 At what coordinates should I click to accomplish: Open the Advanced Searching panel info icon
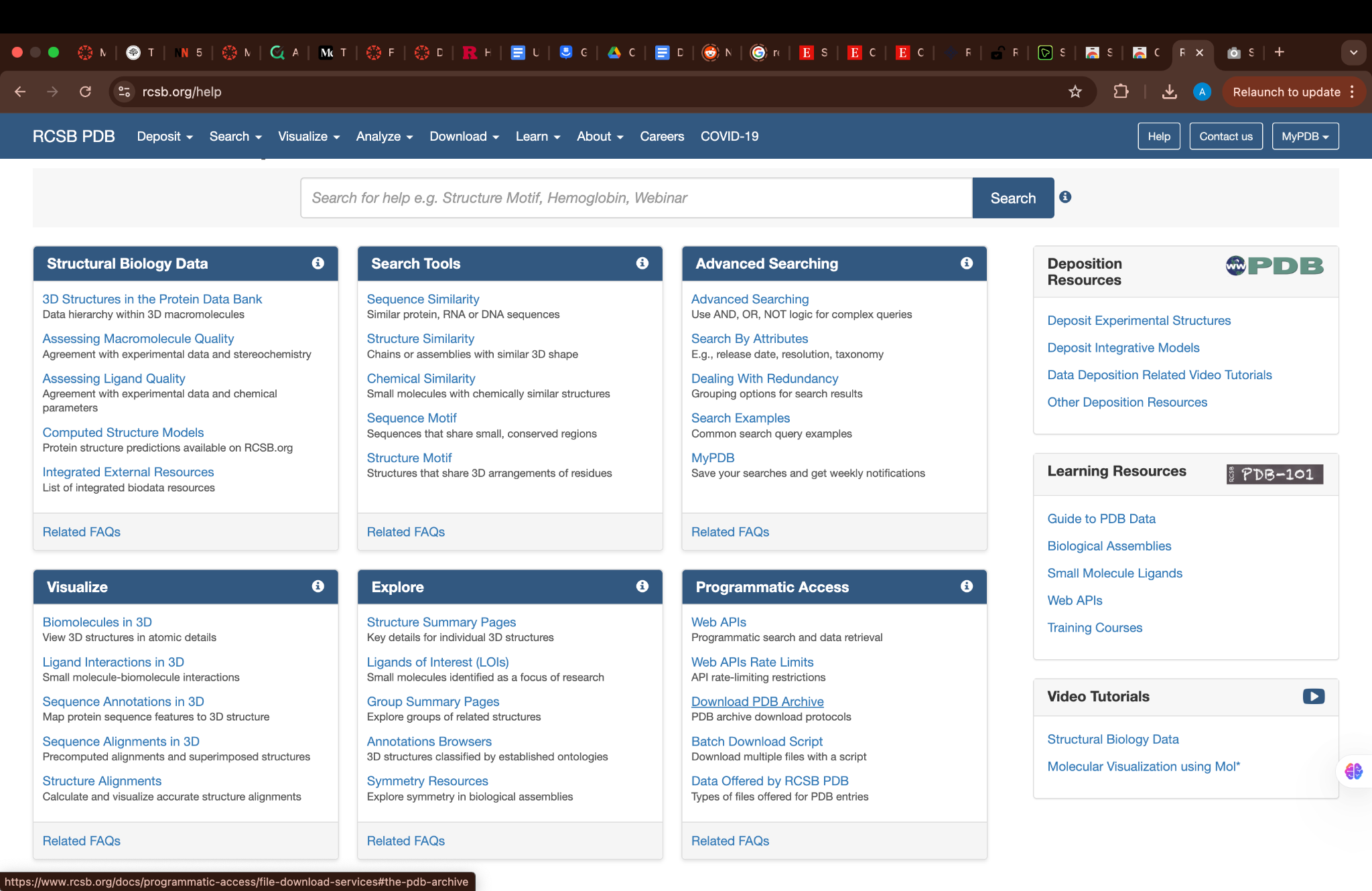[x=967, y=263]
